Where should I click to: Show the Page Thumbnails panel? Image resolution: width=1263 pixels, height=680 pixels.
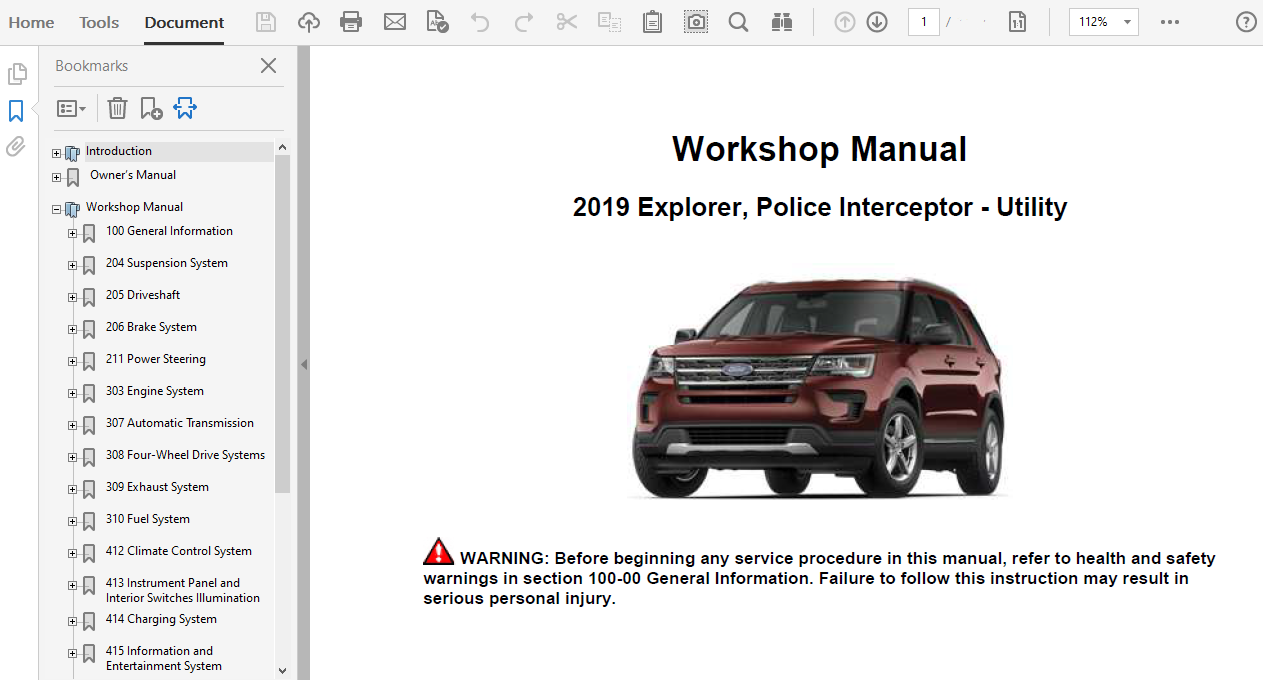click(16, 74)
